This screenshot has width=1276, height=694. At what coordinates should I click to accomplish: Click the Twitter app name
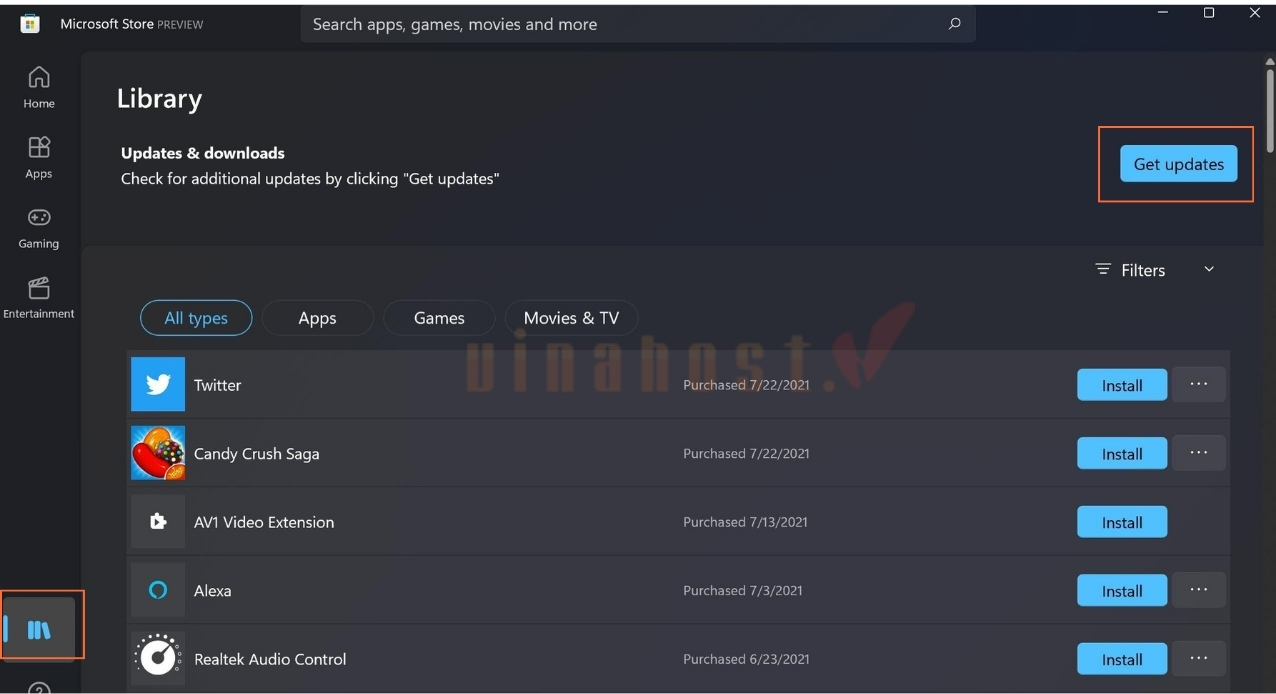pos(217,385)
